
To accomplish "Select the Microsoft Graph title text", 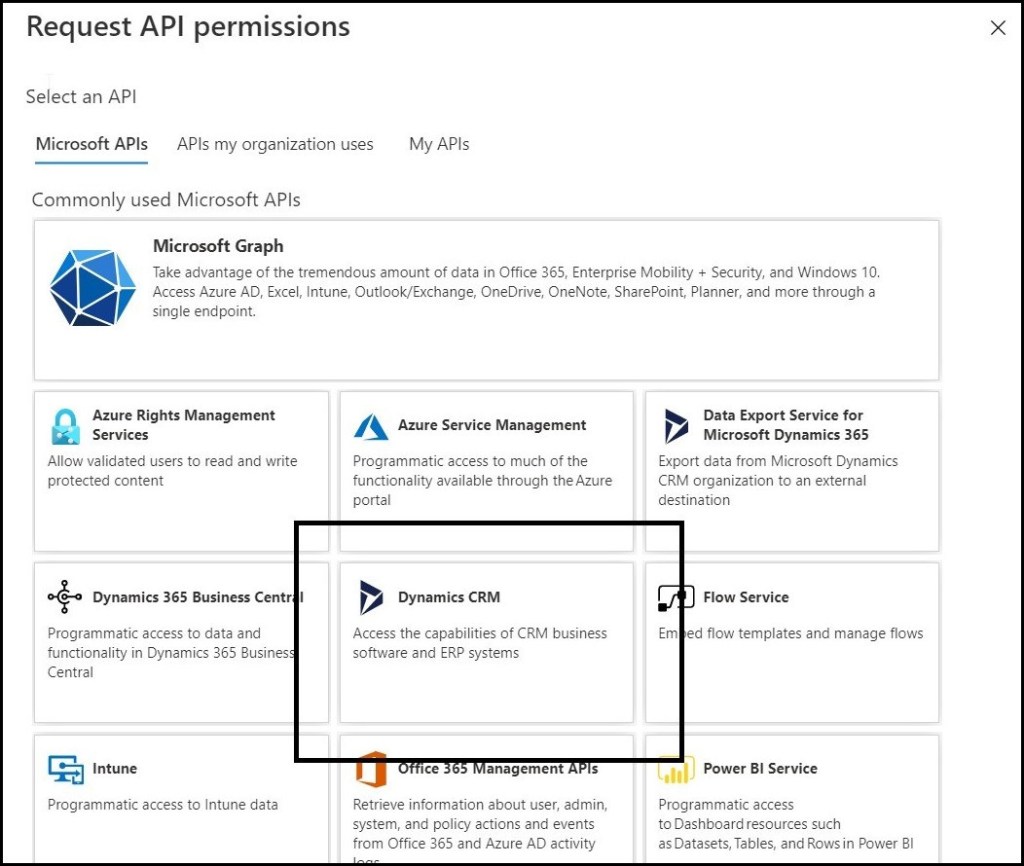I will coord(218,246).
